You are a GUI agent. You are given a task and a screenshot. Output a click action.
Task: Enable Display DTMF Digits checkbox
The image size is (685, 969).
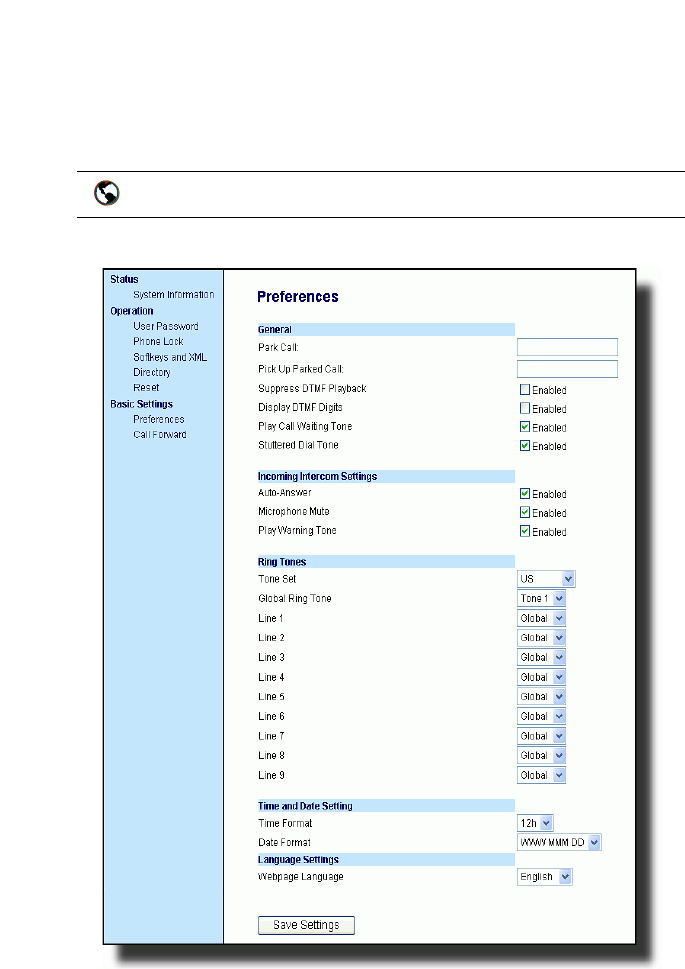point(525,408)
